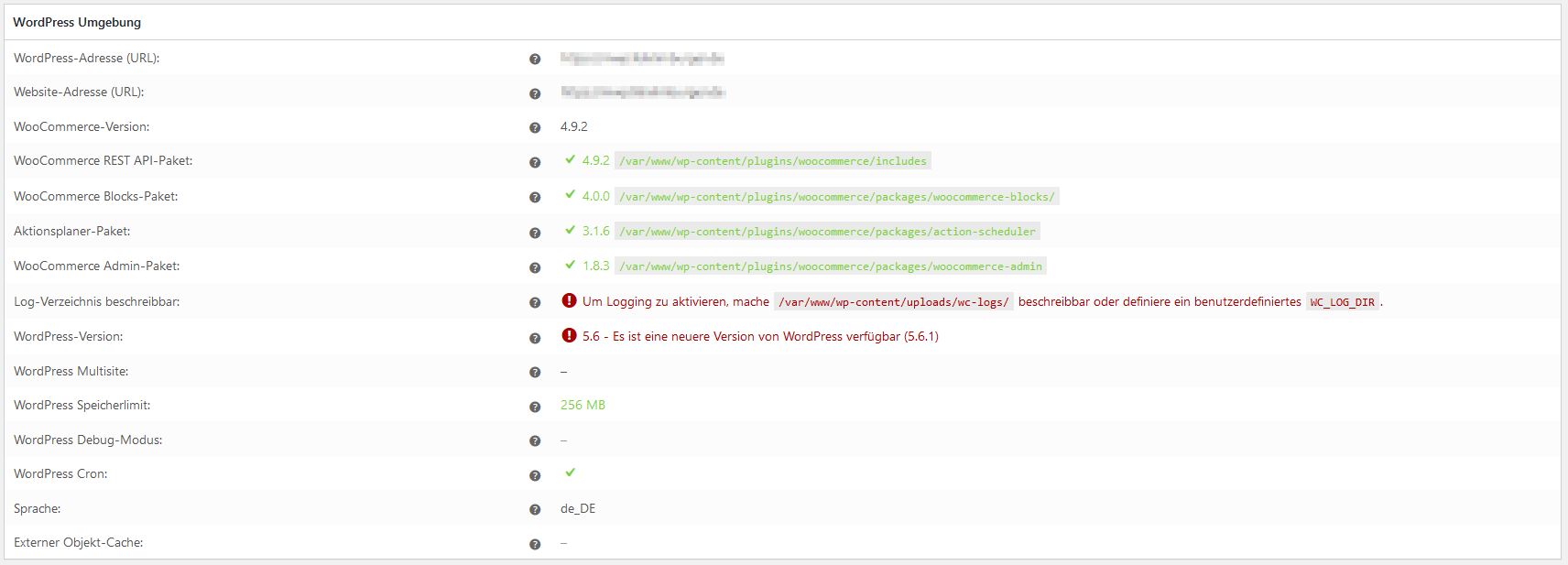This screenshot has height=565, width=1568.
Task: Click the green checkmark for WordPress Cron
Action: tap(571, 473)
